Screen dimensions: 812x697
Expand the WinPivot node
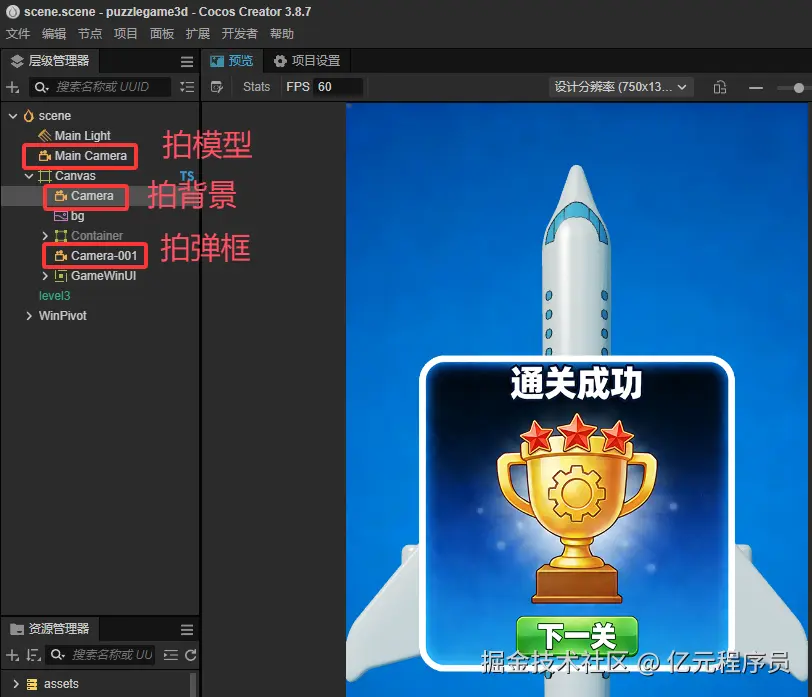[x=29, y=316]
